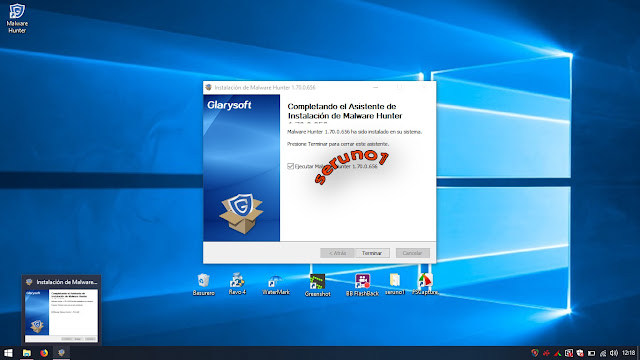Select the Malware Hunter installer taskbar button
This screenshot has width=640, height=360.
click(x=61, y=353)
